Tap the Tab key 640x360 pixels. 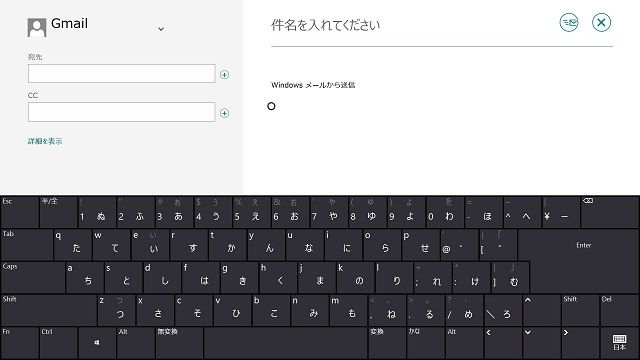pos(27,244)
